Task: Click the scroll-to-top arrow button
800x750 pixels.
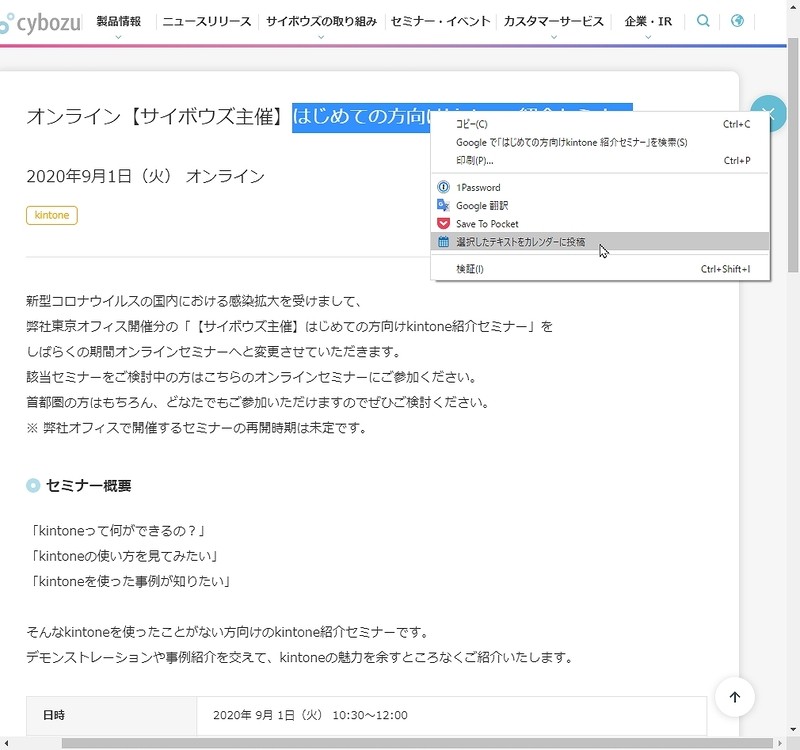Action: click(x=735, y=697)
